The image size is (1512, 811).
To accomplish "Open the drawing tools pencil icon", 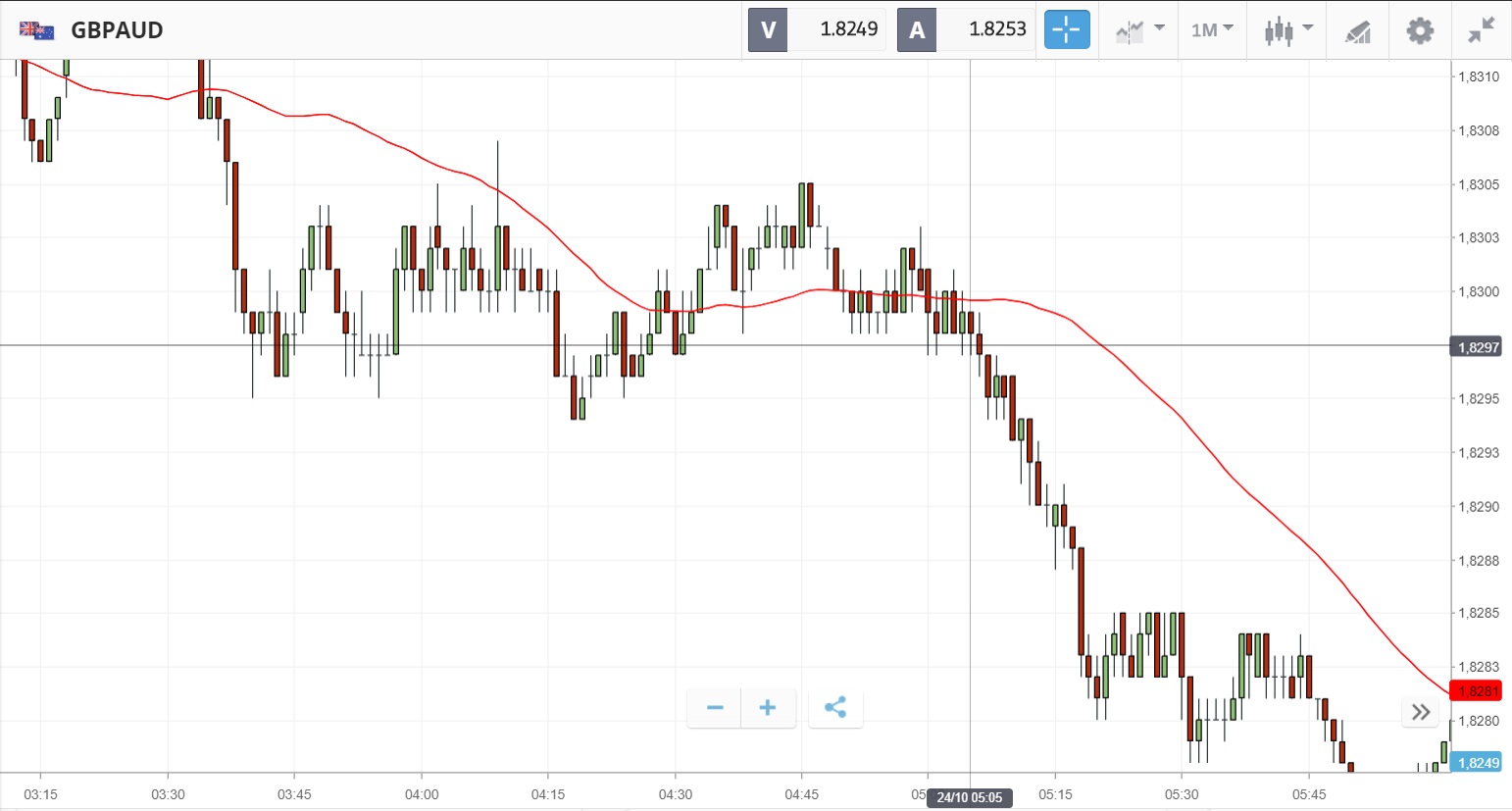I will (1358, 31).
